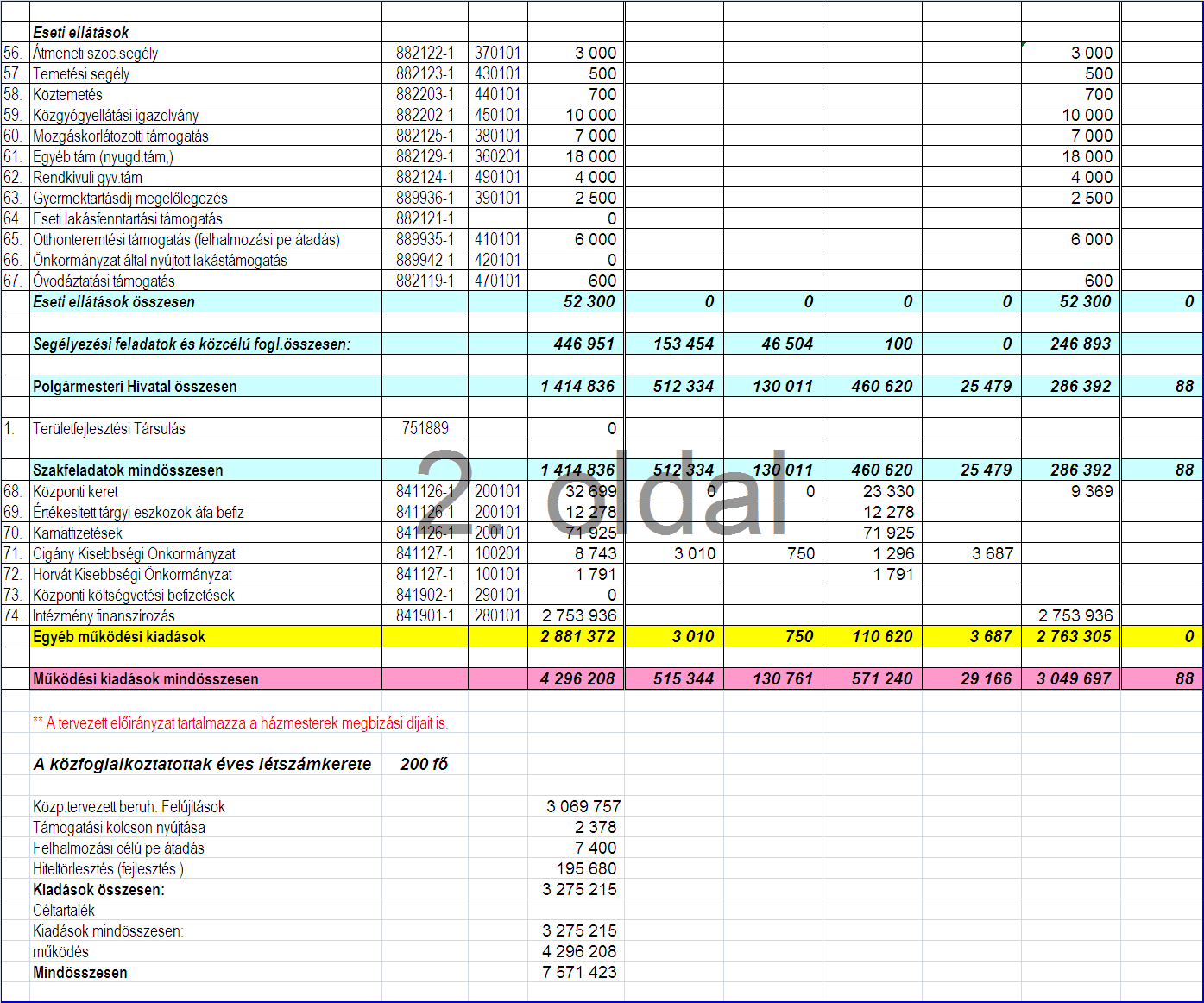Select the '200 fő' cell
The height and width of the screenshot is (1003, 1204).
pyautogui.click(x=425, y=764)
